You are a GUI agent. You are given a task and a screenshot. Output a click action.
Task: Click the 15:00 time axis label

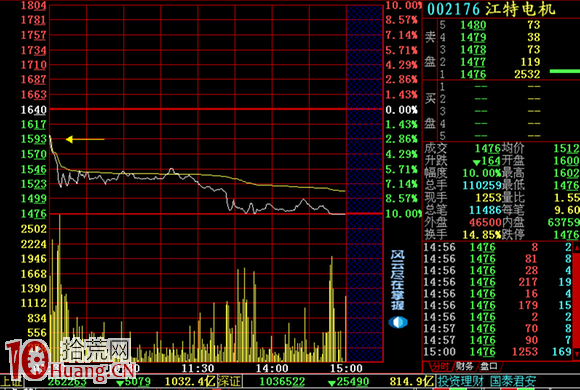tap(346, 368)
